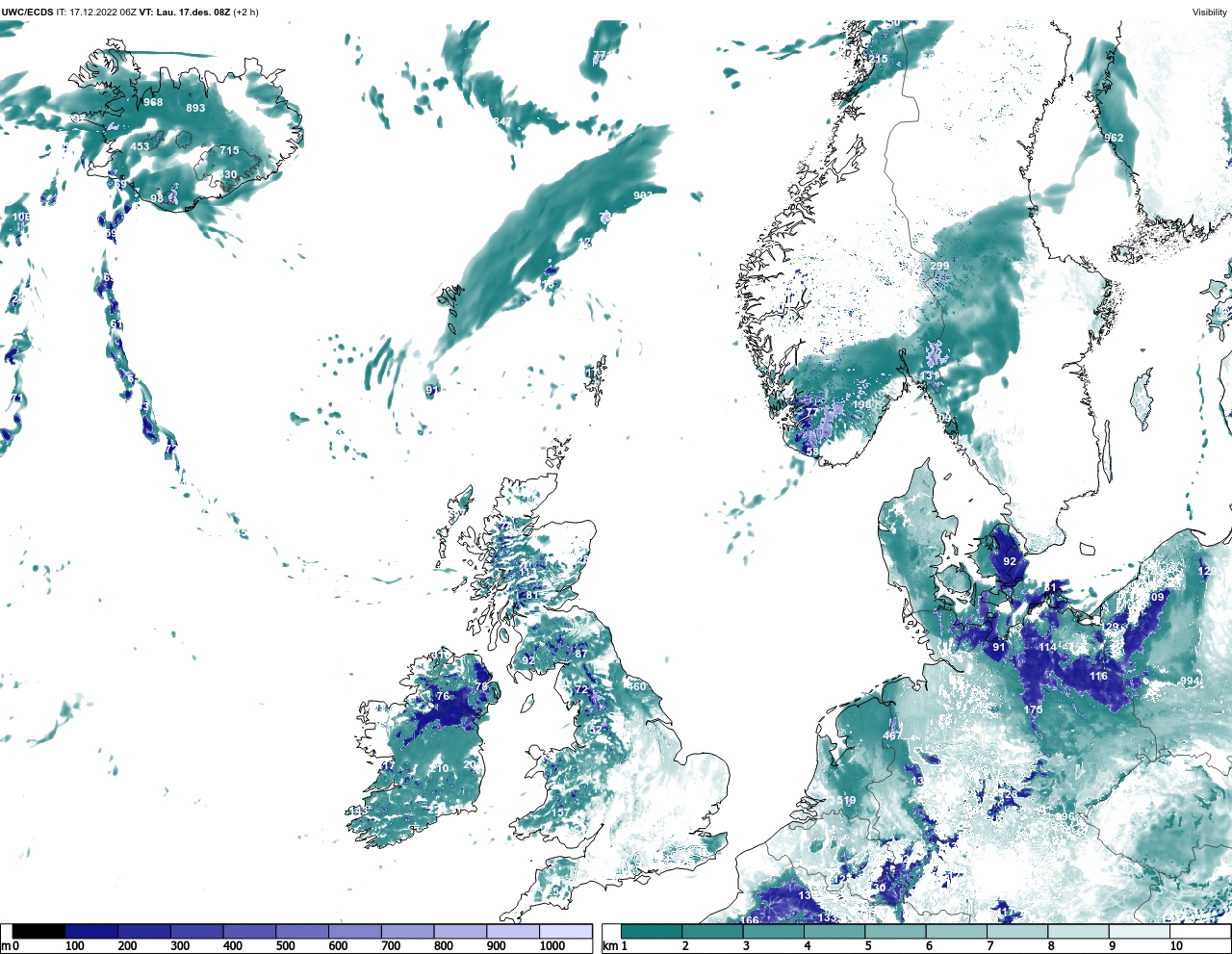This screenshot has height=954, width=1232.
Task: Click the 900–1000 m pale lavender swatch
Action: point(512,932)
